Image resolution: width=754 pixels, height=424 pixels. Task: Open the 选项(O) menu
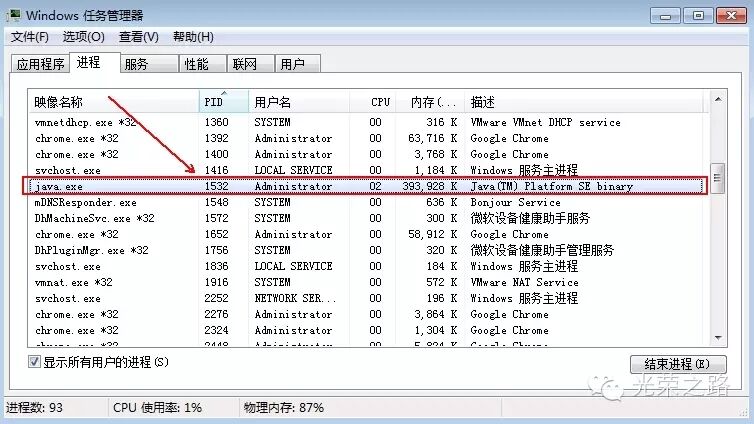point(84,37)
